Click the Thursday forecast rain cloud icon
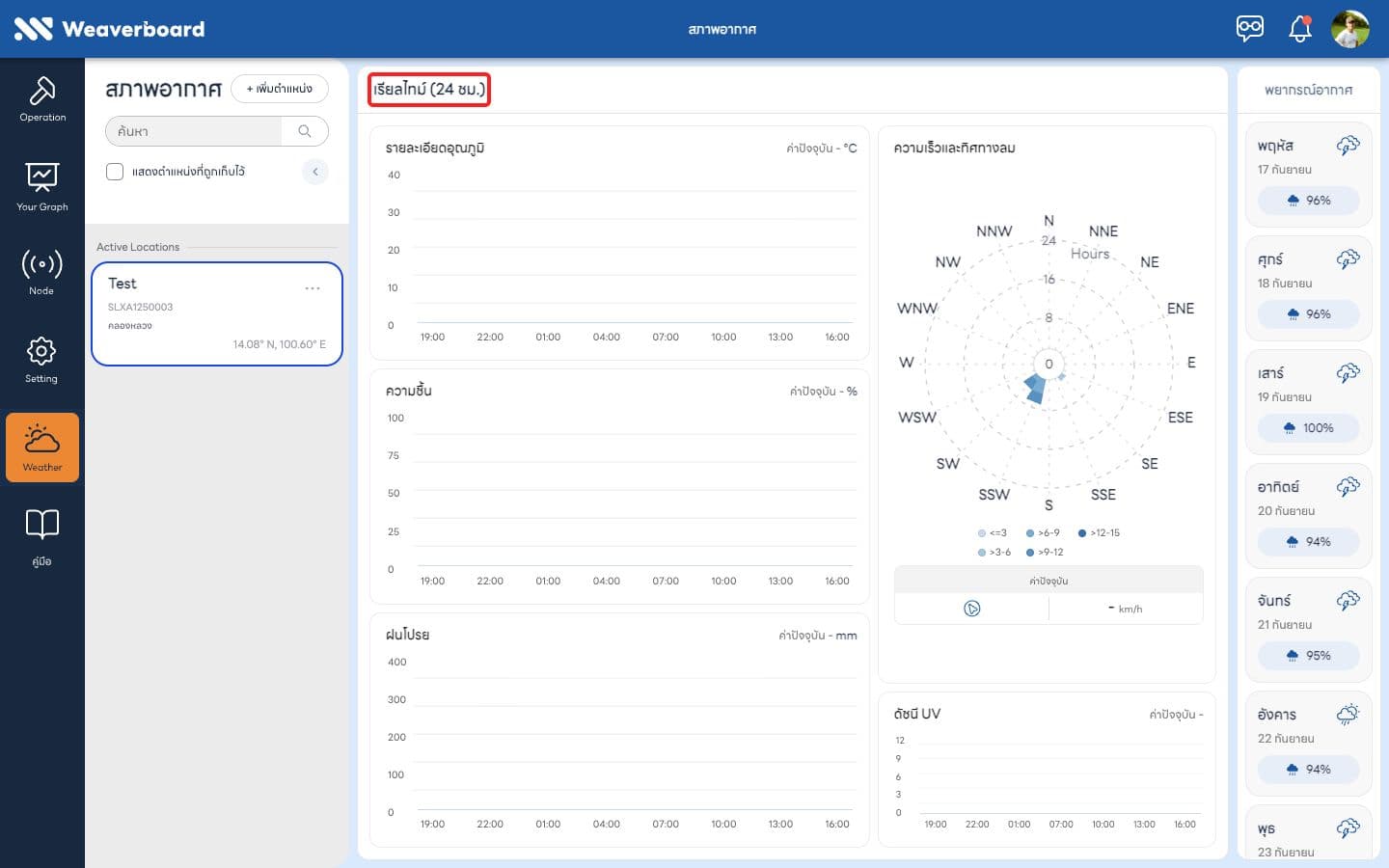The image size is (1389, 868). click(x=1348, y=146)
